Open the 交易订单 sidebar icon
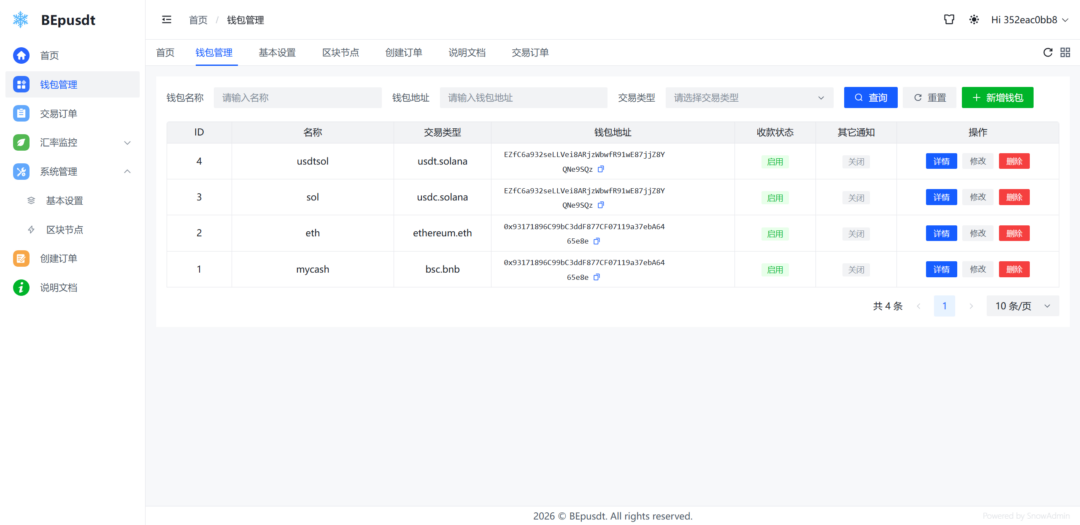 click(x=21, y=114)
